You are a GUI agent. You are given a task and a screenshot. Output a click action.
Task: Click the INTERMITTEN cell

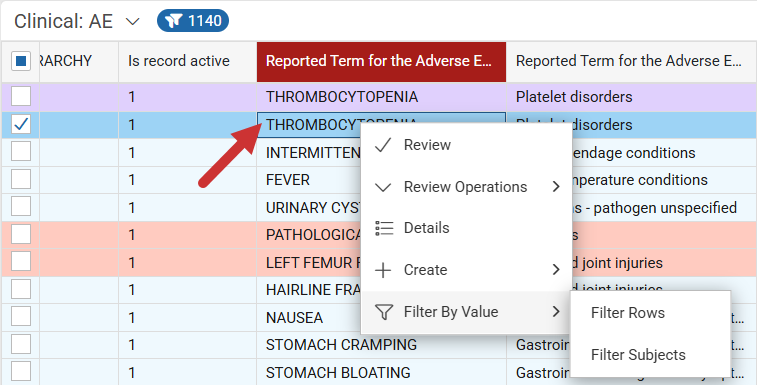(309, 153)
